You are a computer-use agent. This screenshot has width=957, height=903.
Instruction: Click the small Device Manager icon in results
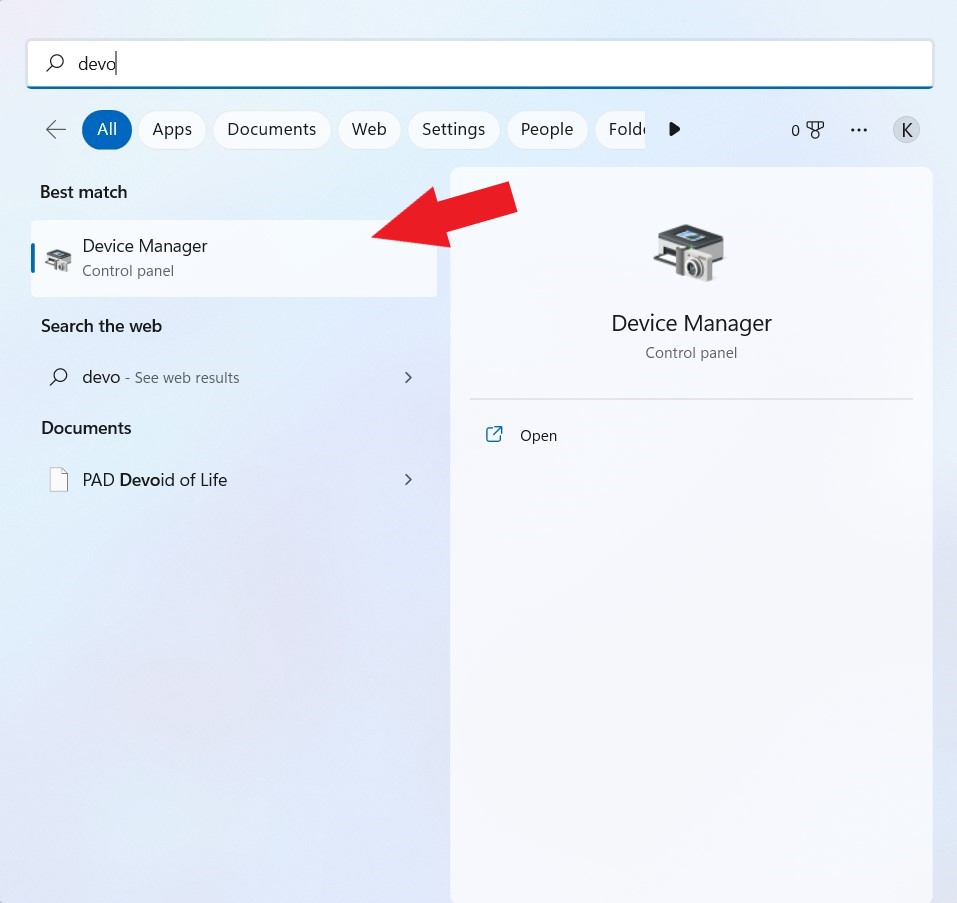click(59, 259)
